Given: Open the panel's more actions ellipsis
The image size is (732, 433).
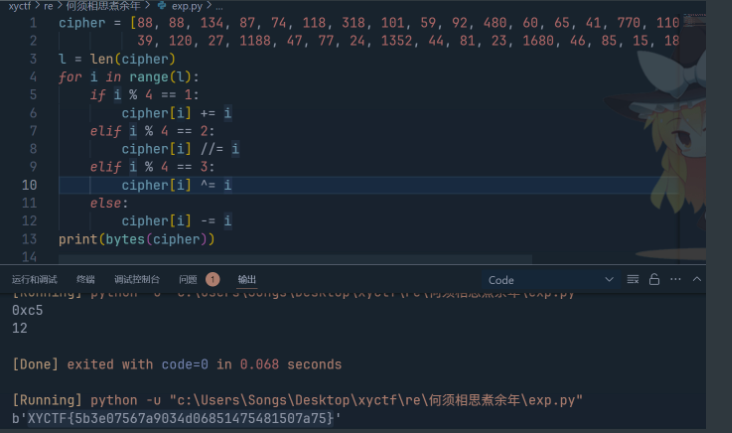Looking at the screenshot, I should click(676, 280).
